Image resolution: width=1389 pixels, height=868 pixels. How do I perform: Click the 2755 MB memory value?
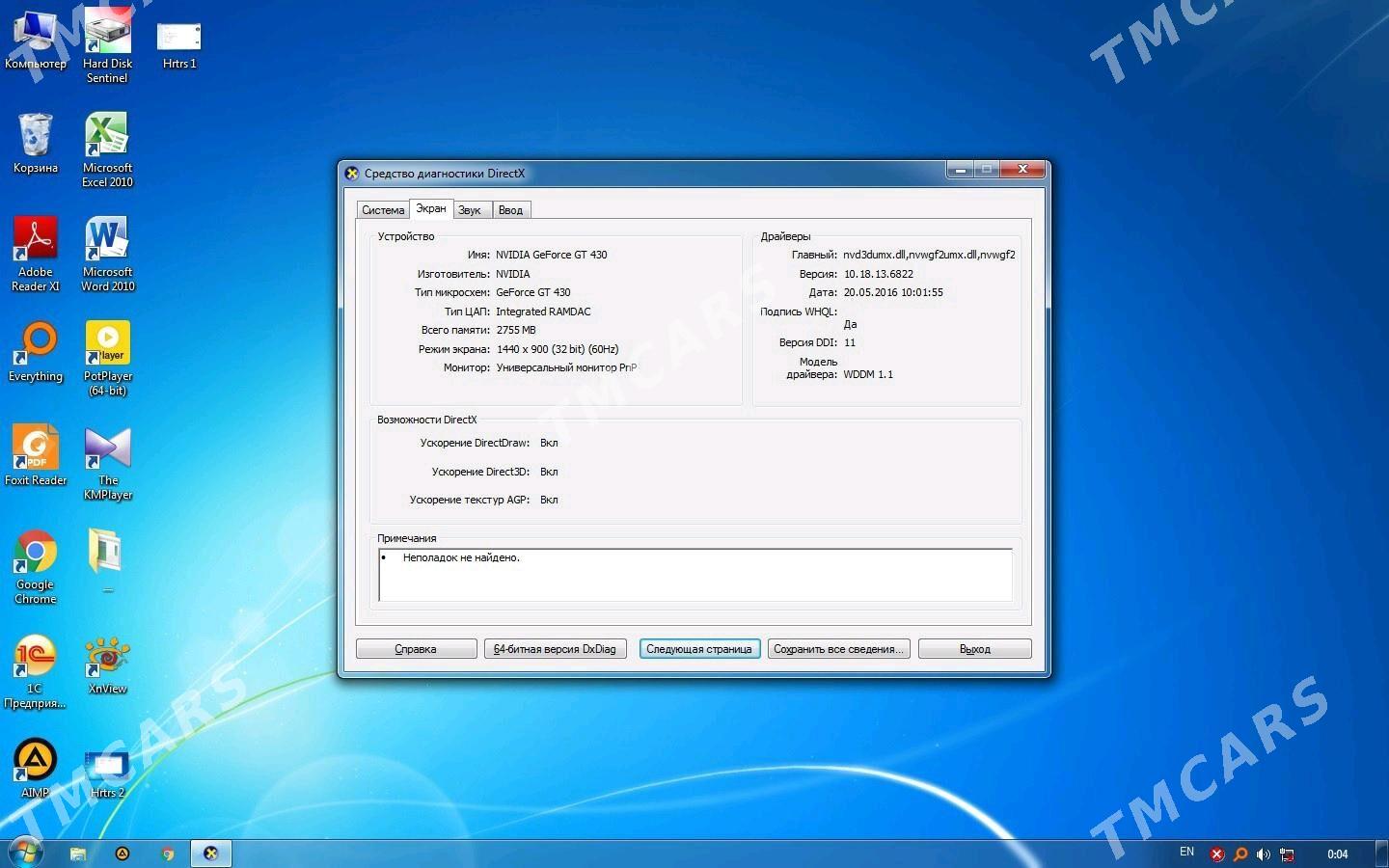pos(516,330)
